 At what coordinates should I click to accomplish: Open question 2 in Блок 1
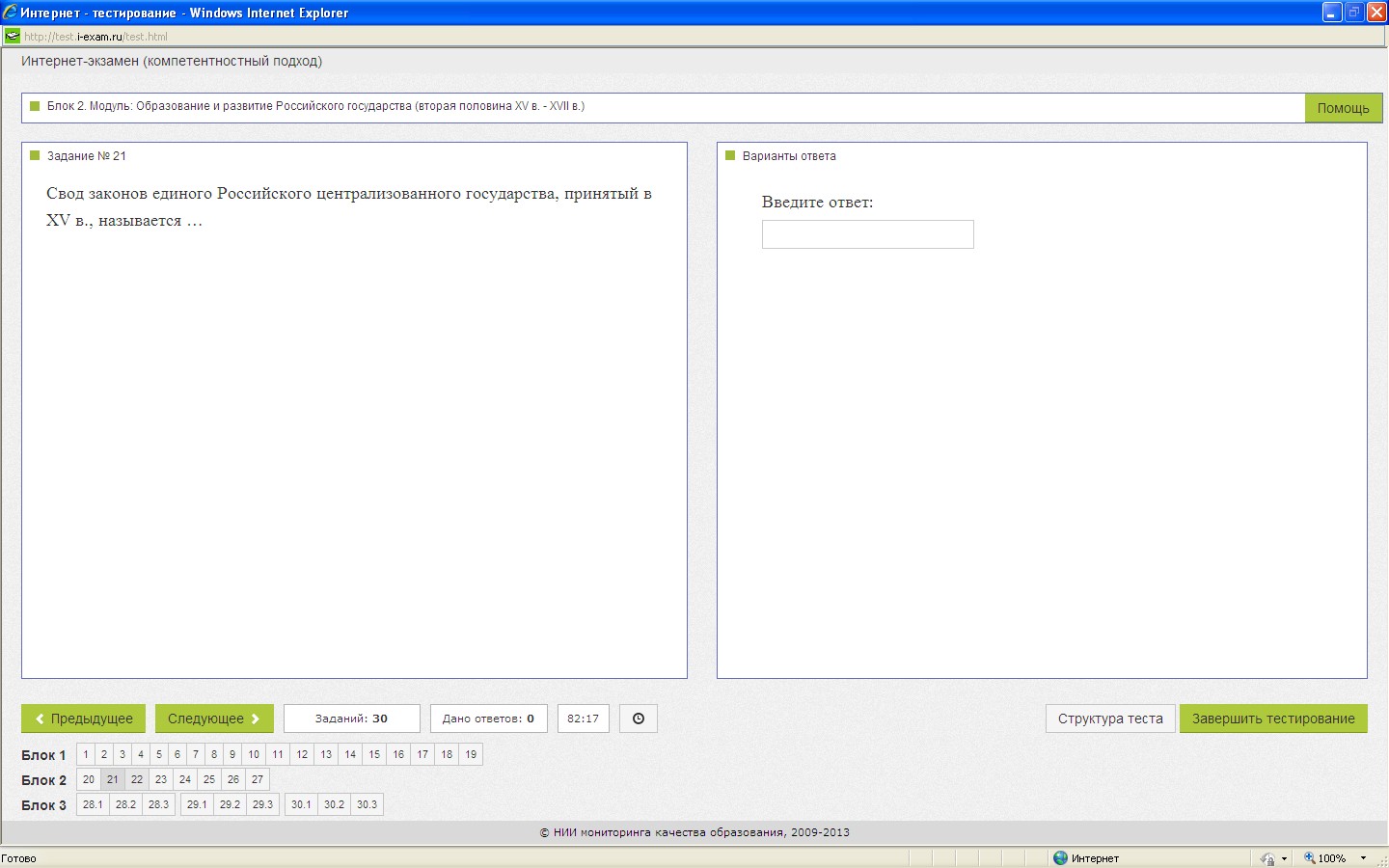coord(104,754)
